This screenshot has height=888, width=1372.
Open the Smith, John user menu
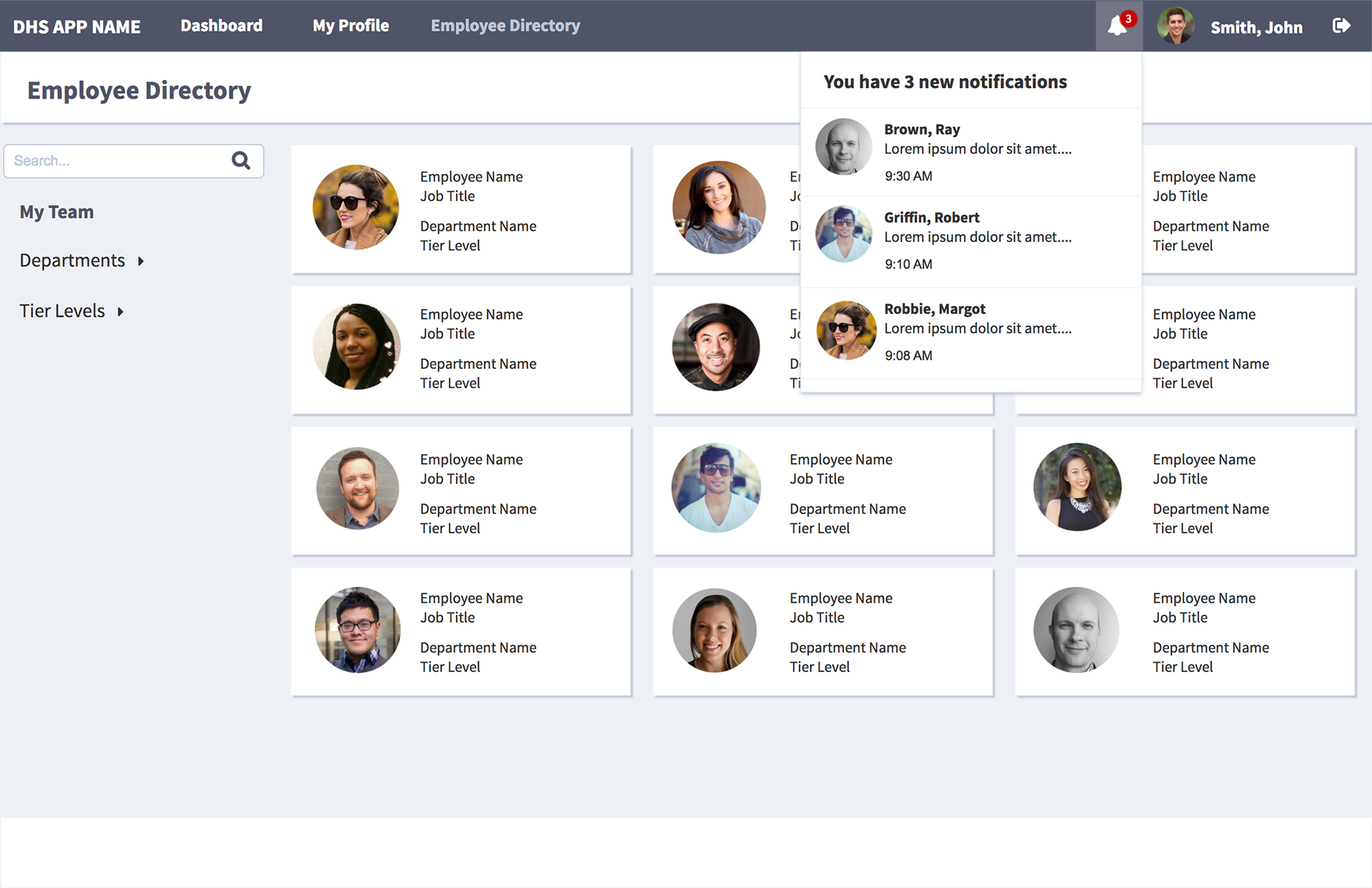point(1256,28)
